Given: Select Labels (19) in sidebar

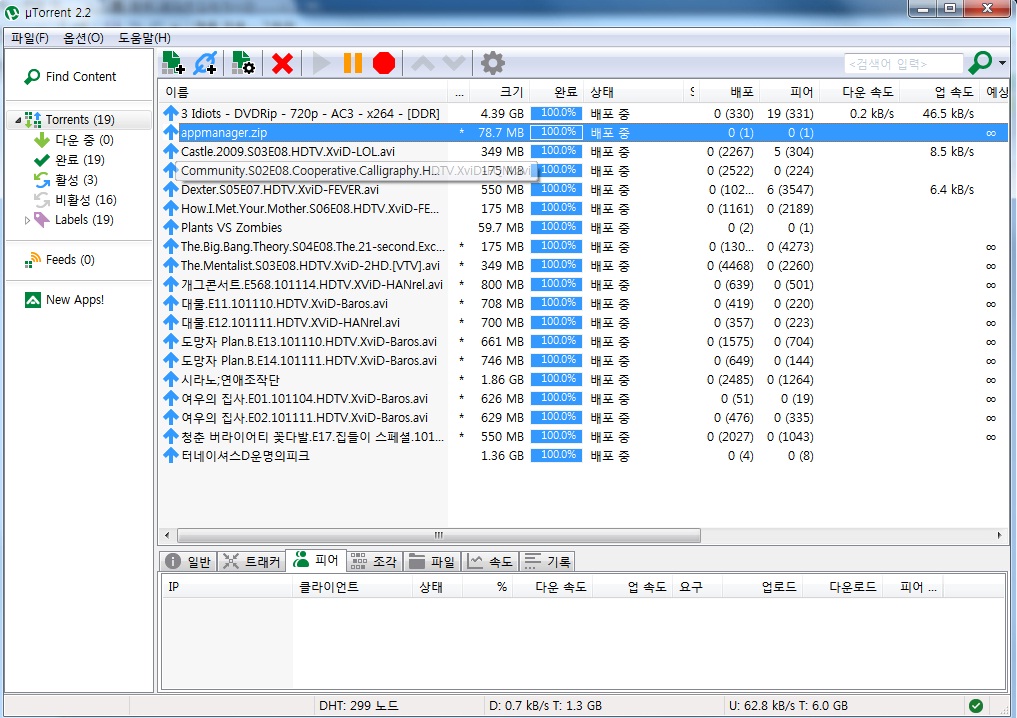Looking at the screenshot, I should pos(73,220).
